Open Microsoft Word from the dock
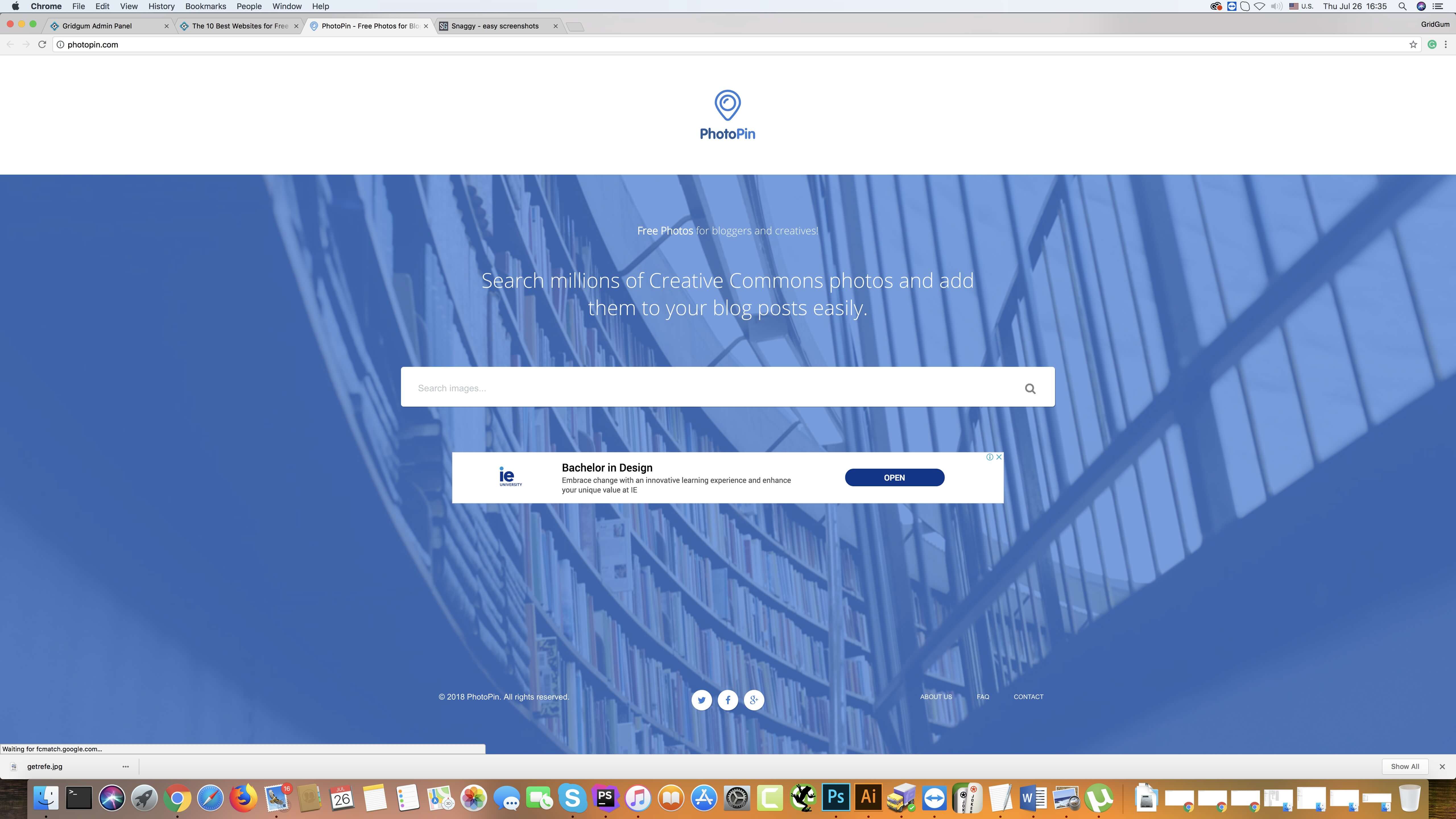This screenshot has width=1456, height=819. pyautogui.click(x=1033, y=798)
